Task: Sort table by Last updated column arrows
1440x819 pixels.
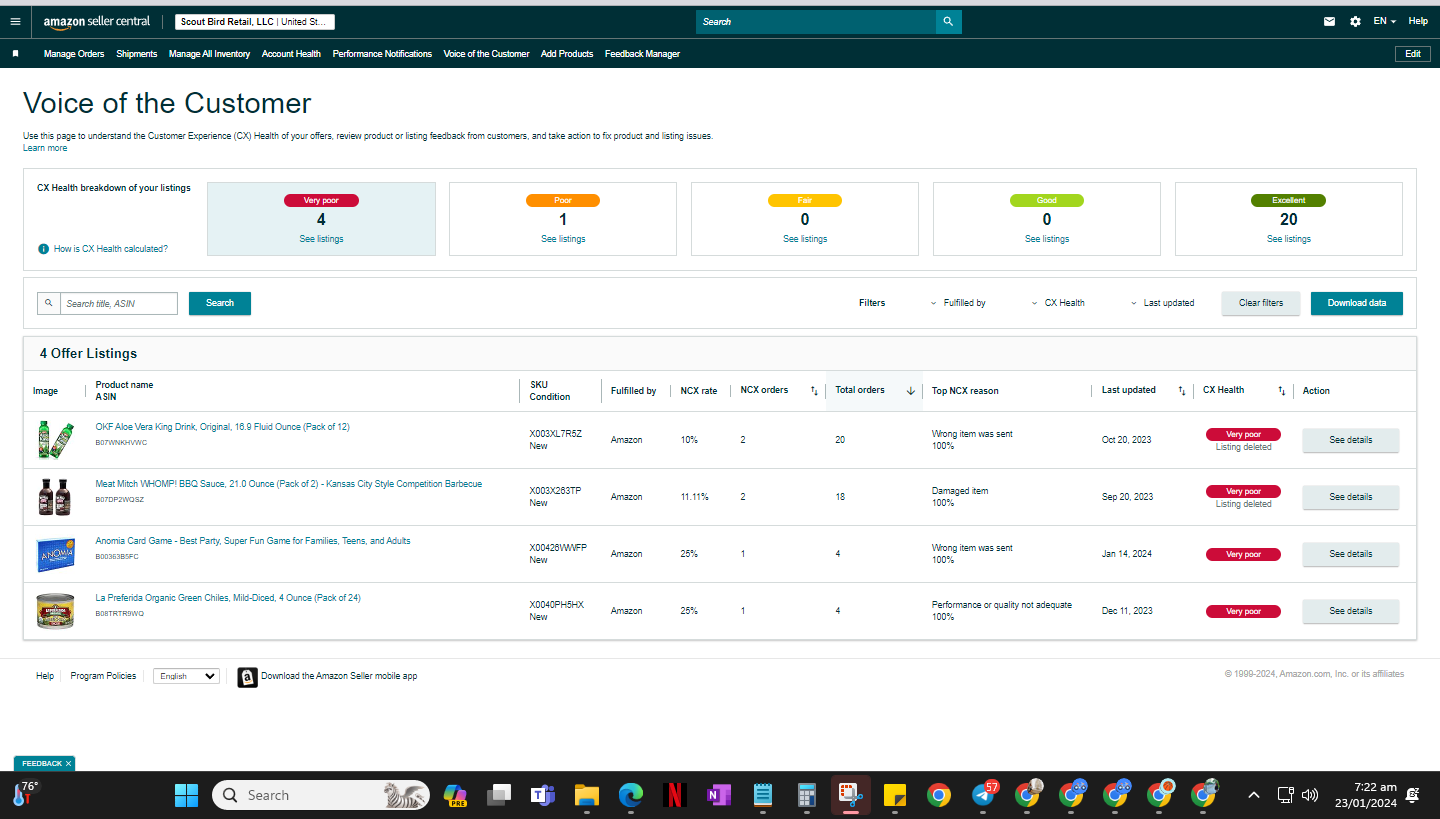Action: [1182, 391]
